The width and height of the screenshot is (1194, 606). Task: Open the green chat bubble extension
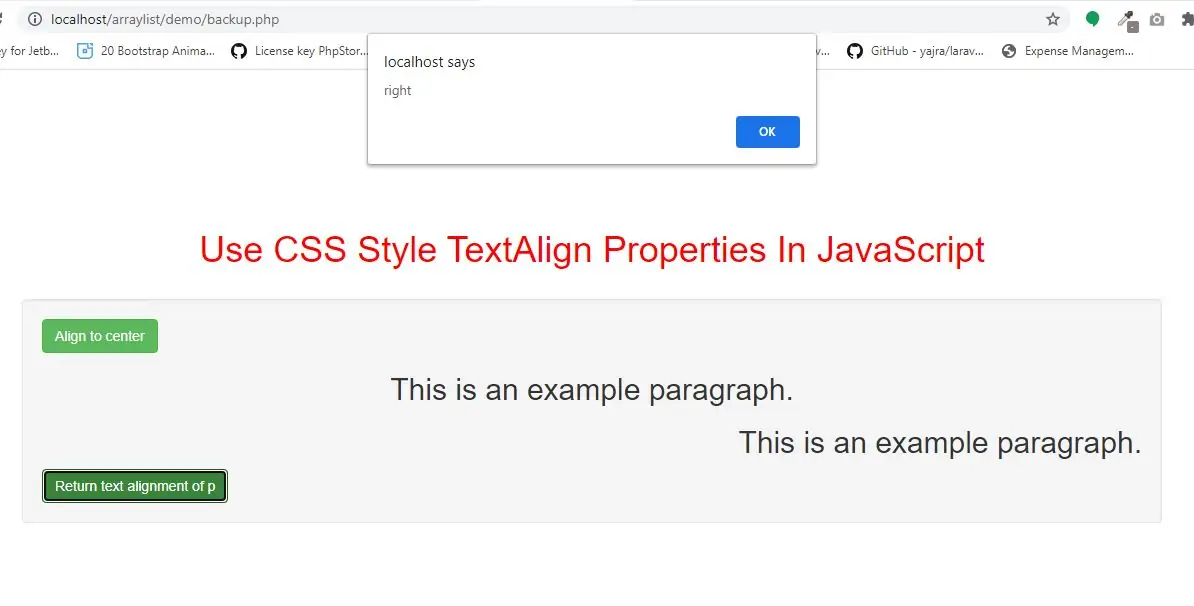[1093, 20]
